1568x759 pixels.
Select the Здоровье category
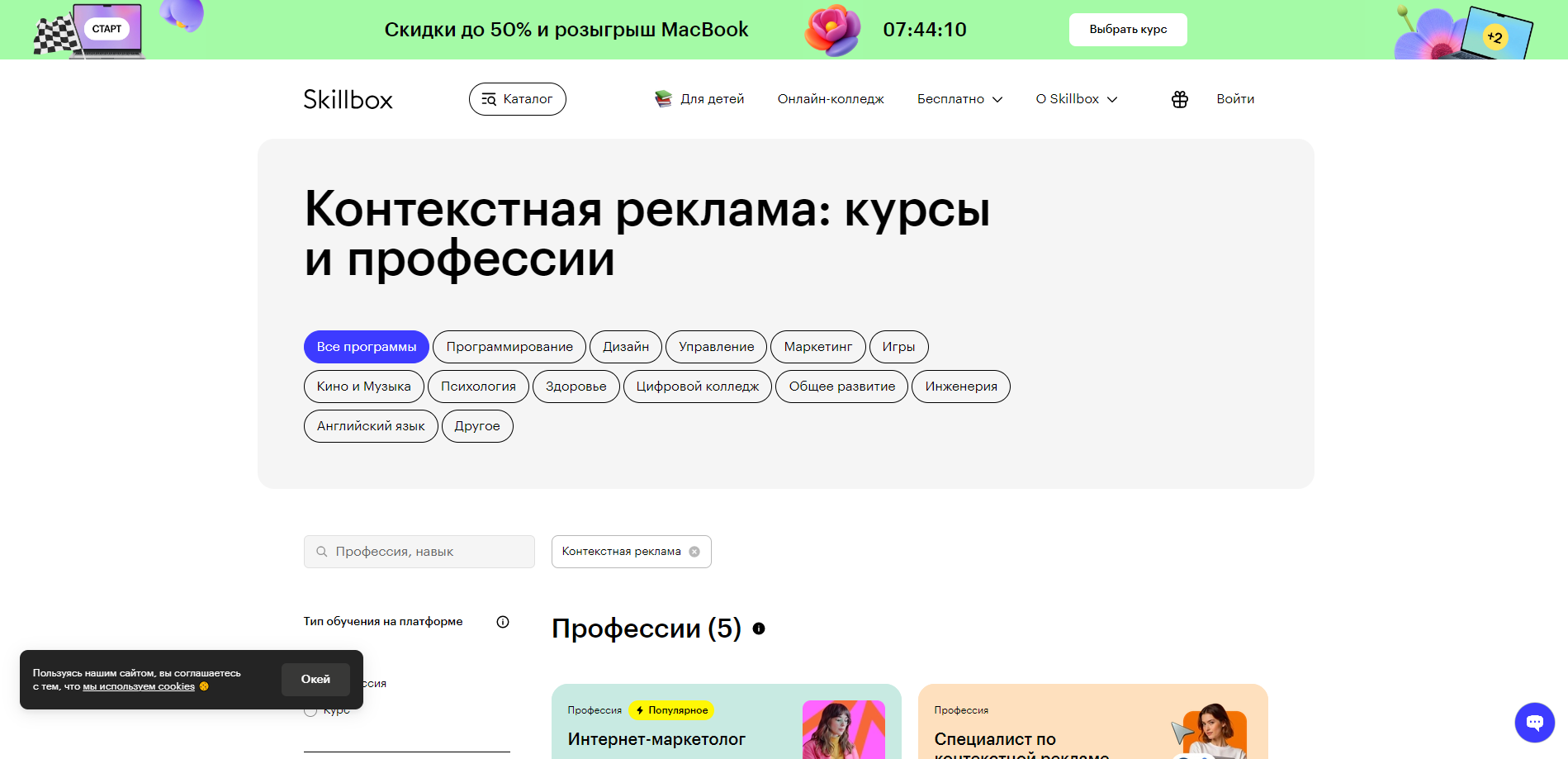pos(576,387)
